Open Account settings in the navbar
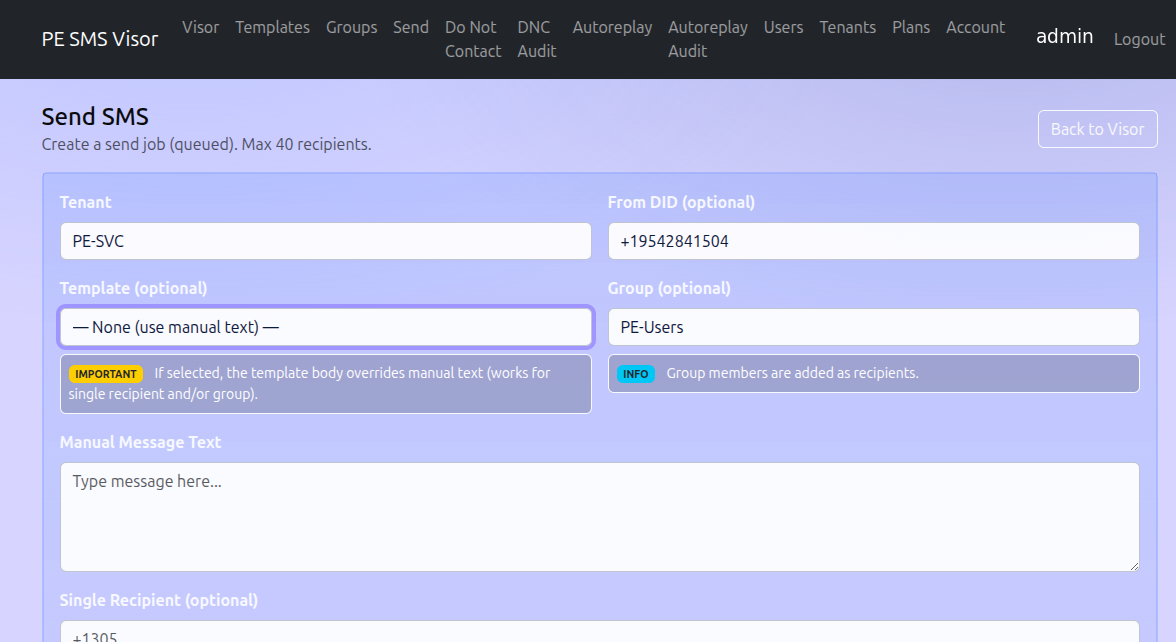This screenshot has height=642, width=1176. click(x=975, y=27)
